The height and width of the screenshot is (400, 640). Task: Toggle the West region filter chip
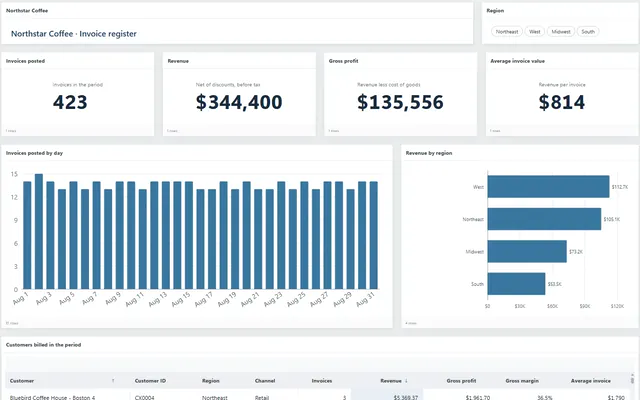point(534,31)
